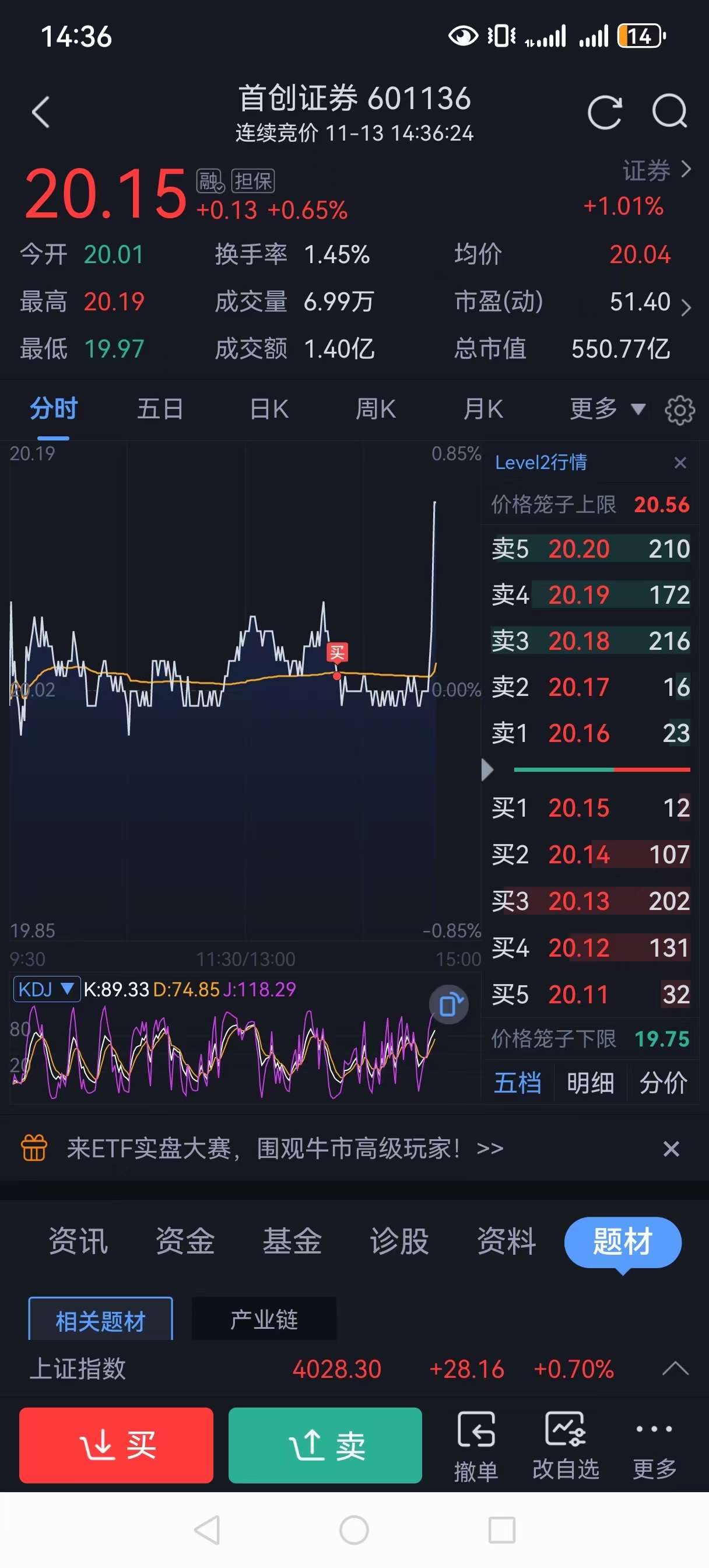Viewport: 709px width, 1568px height.
Task: Tap 价格笼子上限 20.56 value
Action: (662, 505)
